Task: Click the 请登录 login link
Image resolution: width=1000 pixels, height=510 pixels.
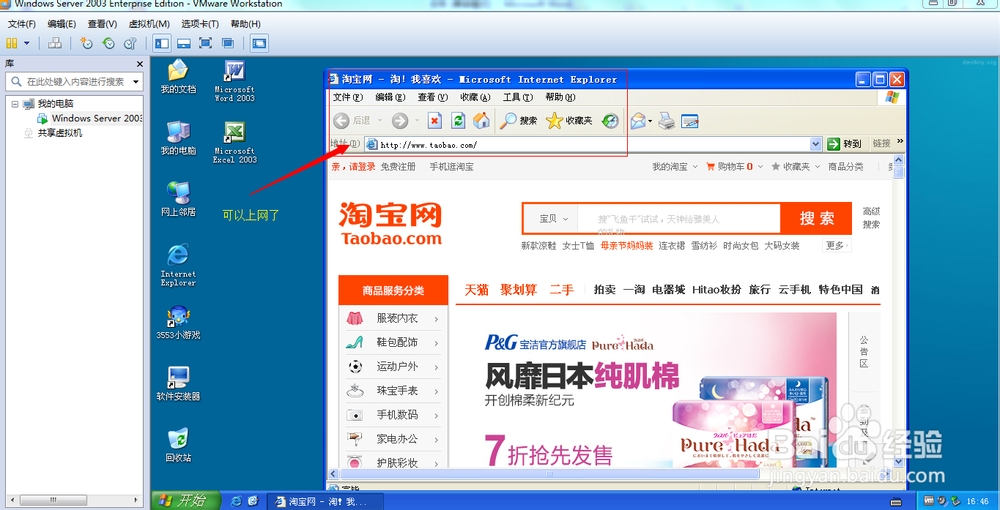Action: [x=362, y=167]
